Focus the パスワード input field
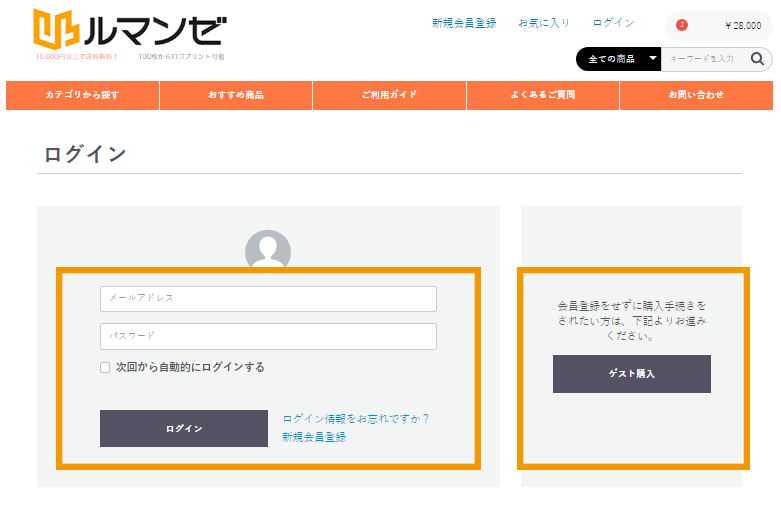The image size is (781, 512). click(x=268, y=336)
